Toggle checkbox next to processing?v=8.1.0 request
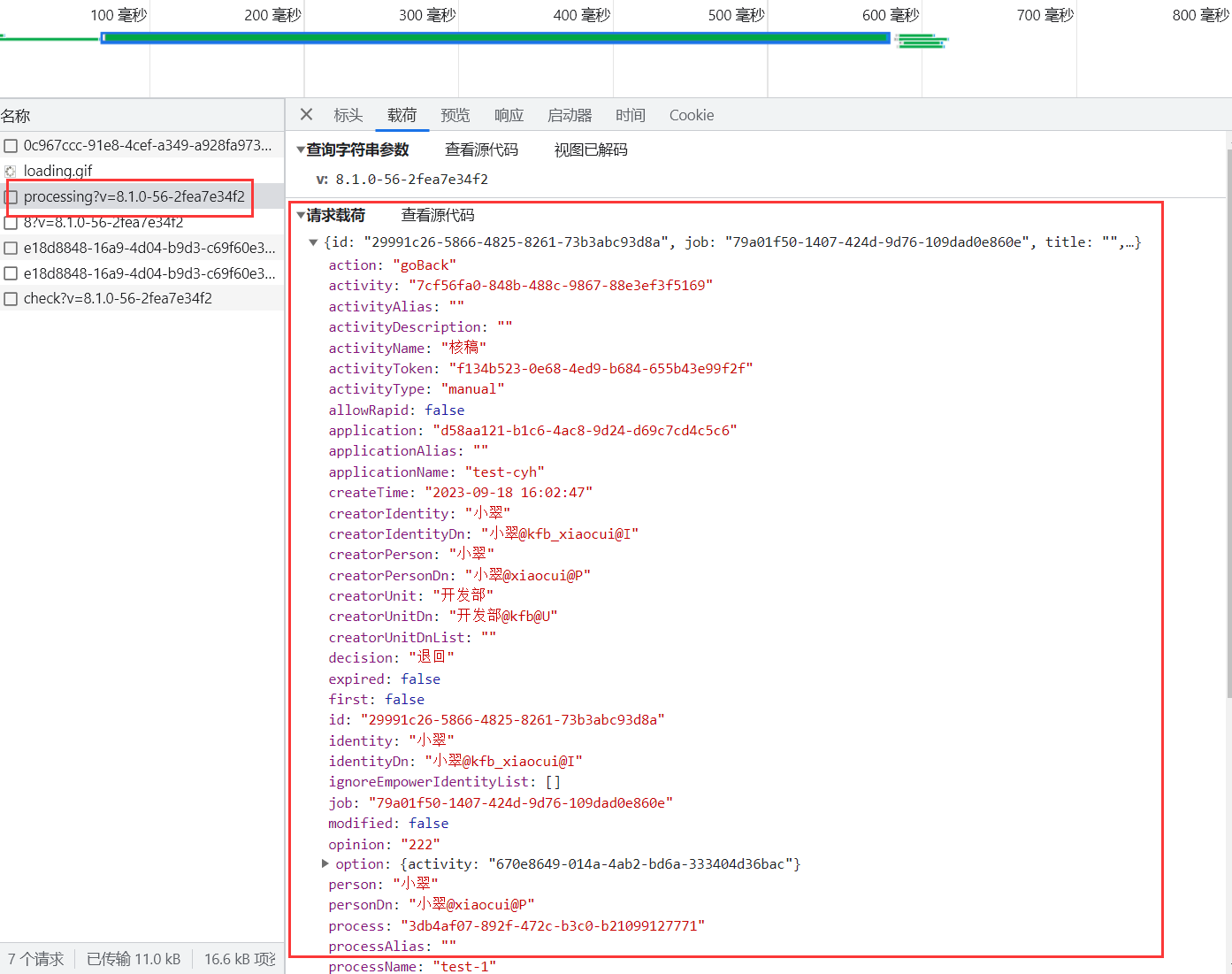Image resolution: width=1232 pixels, height=974 pixels. click(x=11, y=197)
